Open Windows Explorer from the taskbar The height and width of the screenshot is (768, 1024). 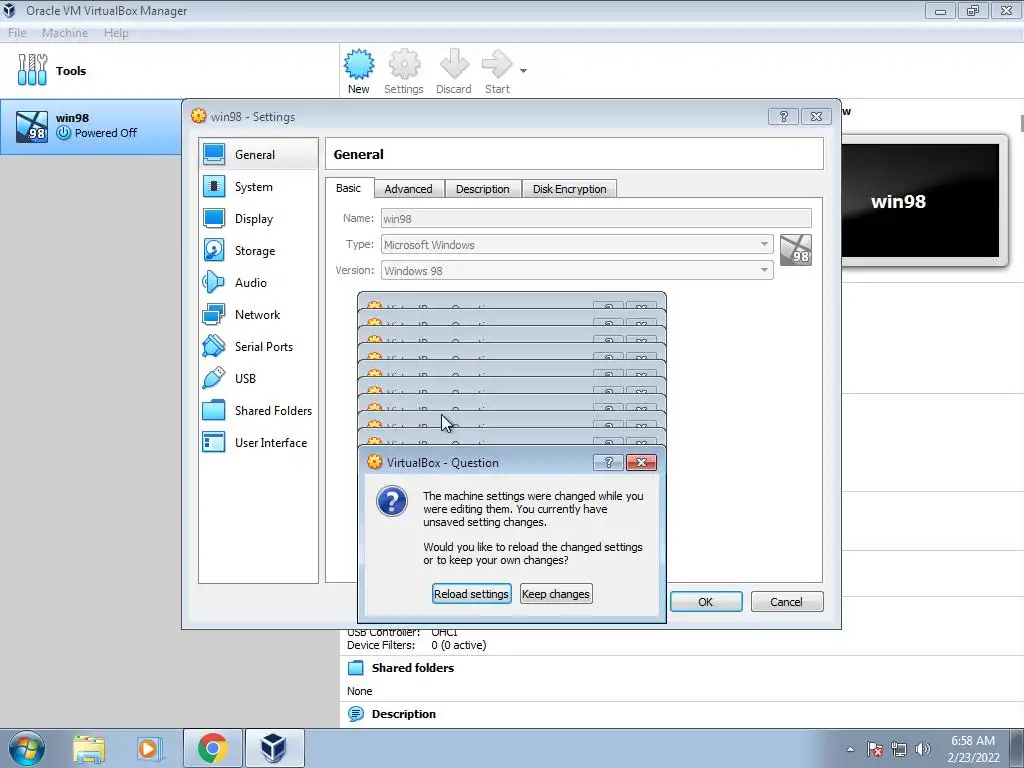(x=89, y=749)
